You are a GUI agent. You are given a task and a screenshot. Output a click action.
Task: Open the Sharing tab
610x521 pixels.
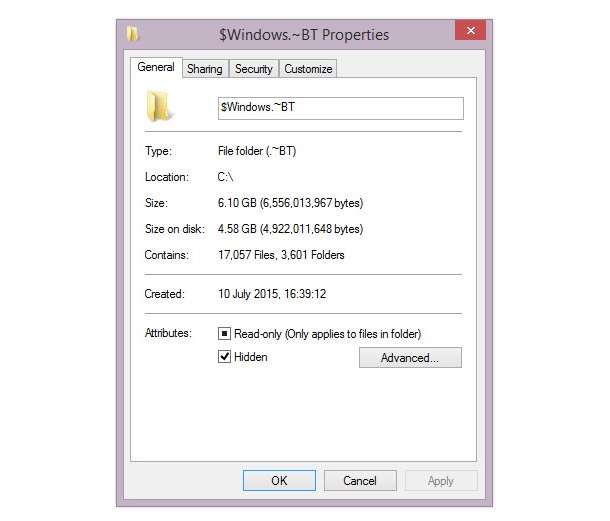(x=205, y=69)
